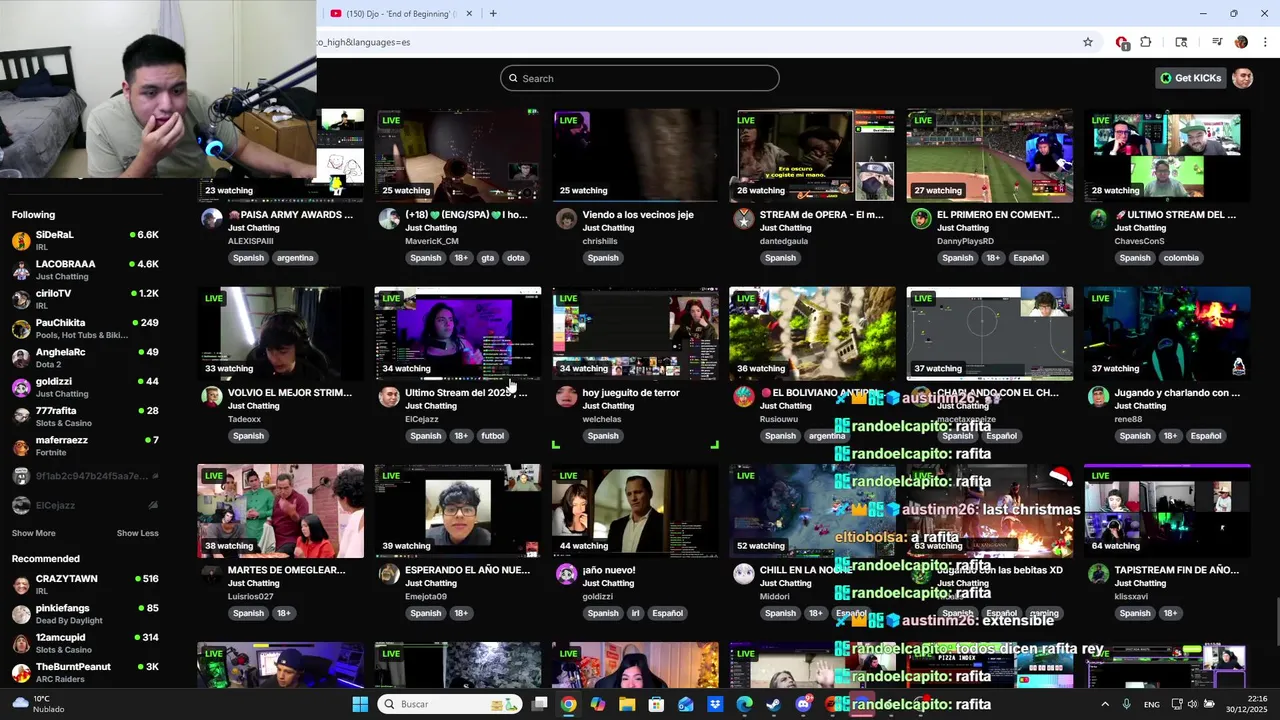
Task: Open 'EL PRIMERO EN COMENT...' stream thumbnail
Action: (x=990, y=156)
